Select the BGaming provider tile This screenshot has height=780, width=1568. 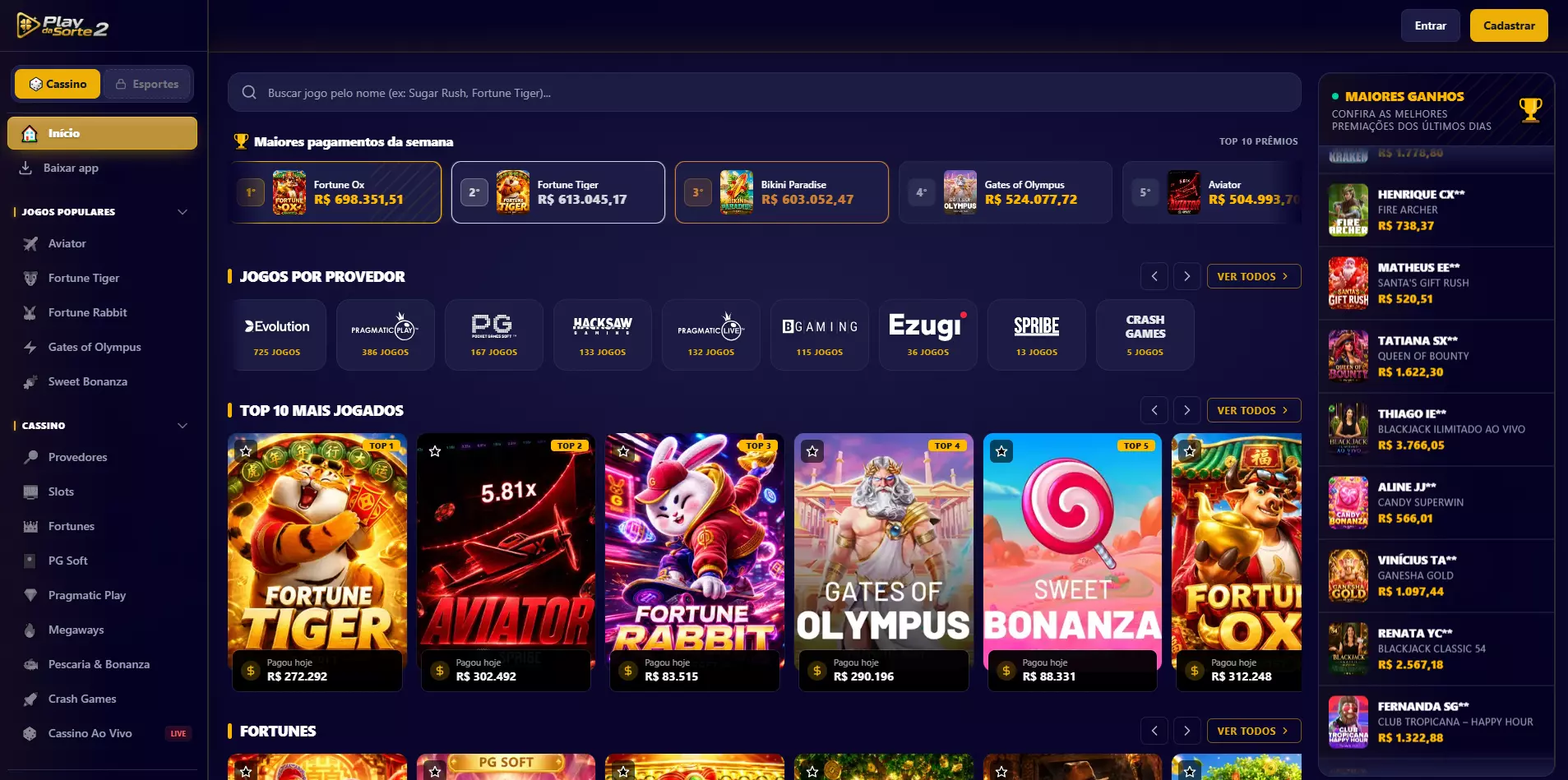click(x=820, y=335)
